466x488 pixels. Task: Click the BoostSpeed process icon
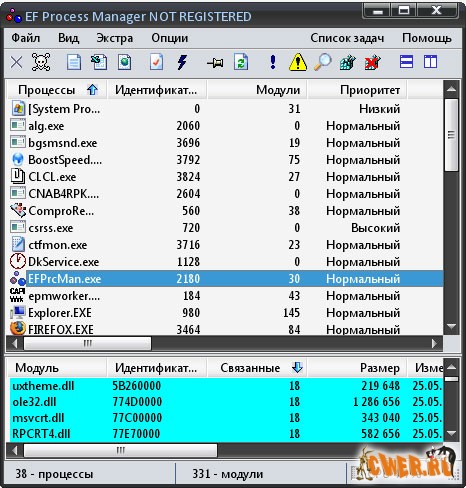[x=18, y=159]
